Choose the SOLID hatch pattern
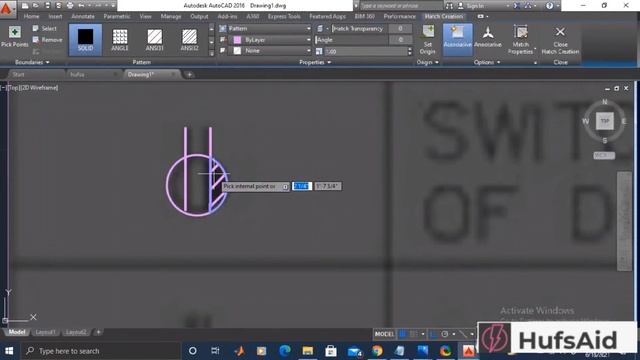Image resolution: width=640 pixels, height=360 pixels. point(85,40)
